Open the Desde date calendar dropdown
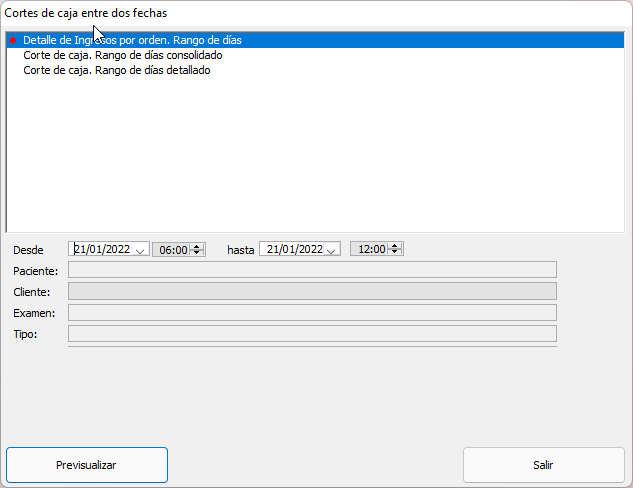This screenshot has height=488, width=633. pos(140,250)
